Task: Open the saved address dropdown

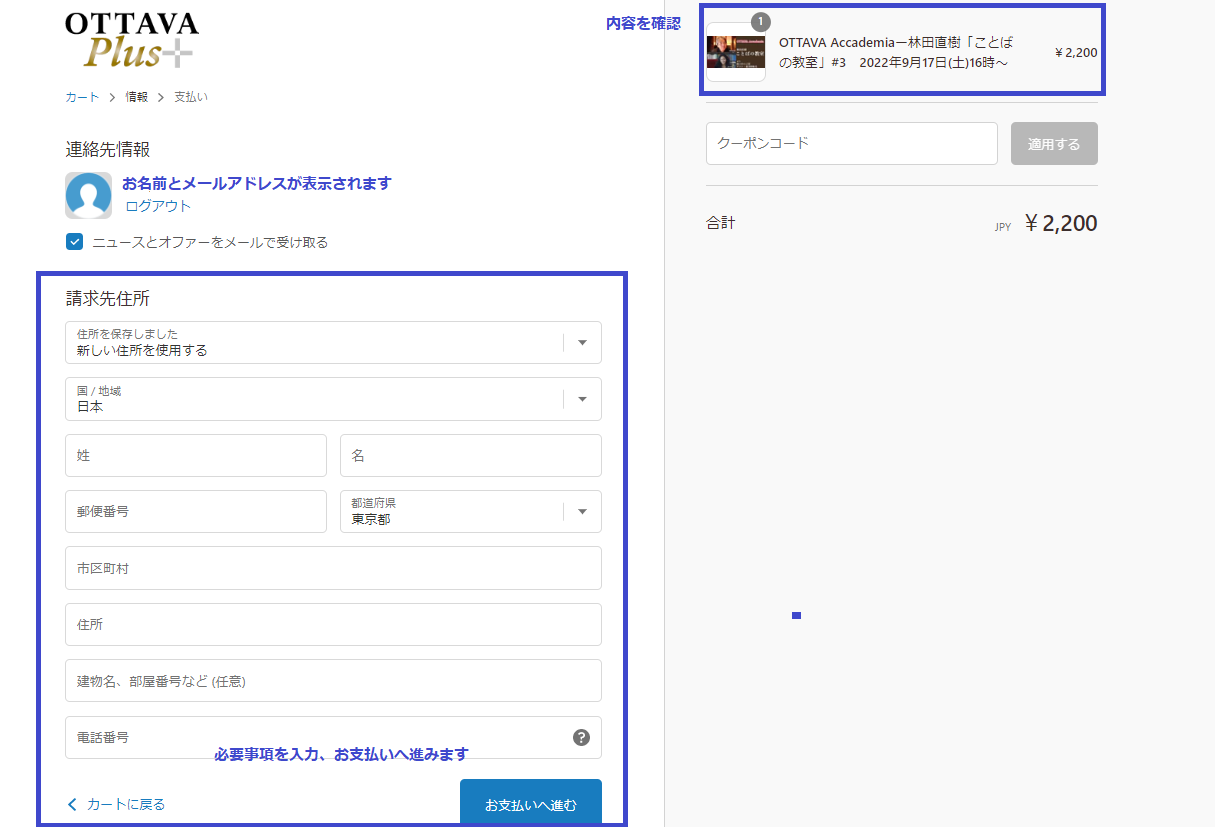Action: click(333, 342)
